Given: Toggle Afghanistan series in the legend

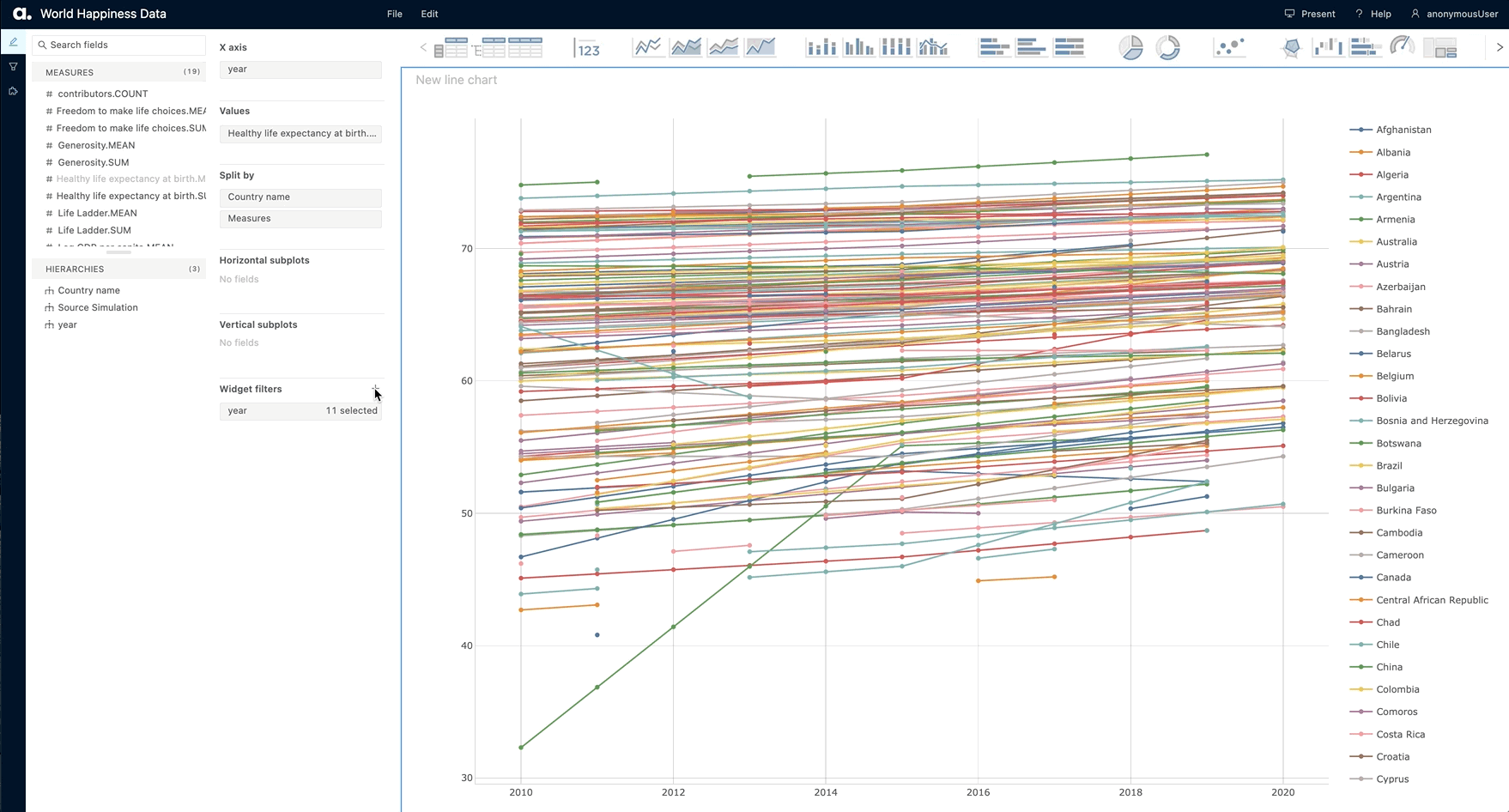Looking at the screenshot, I should click(1391, 130).
